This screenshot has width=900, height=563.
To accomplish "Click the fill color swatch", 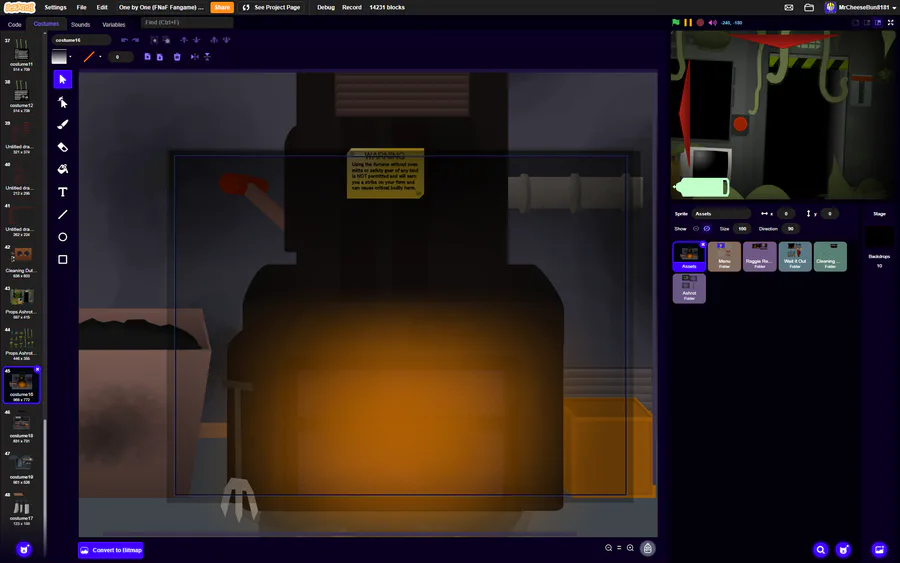I will (59, 57).
